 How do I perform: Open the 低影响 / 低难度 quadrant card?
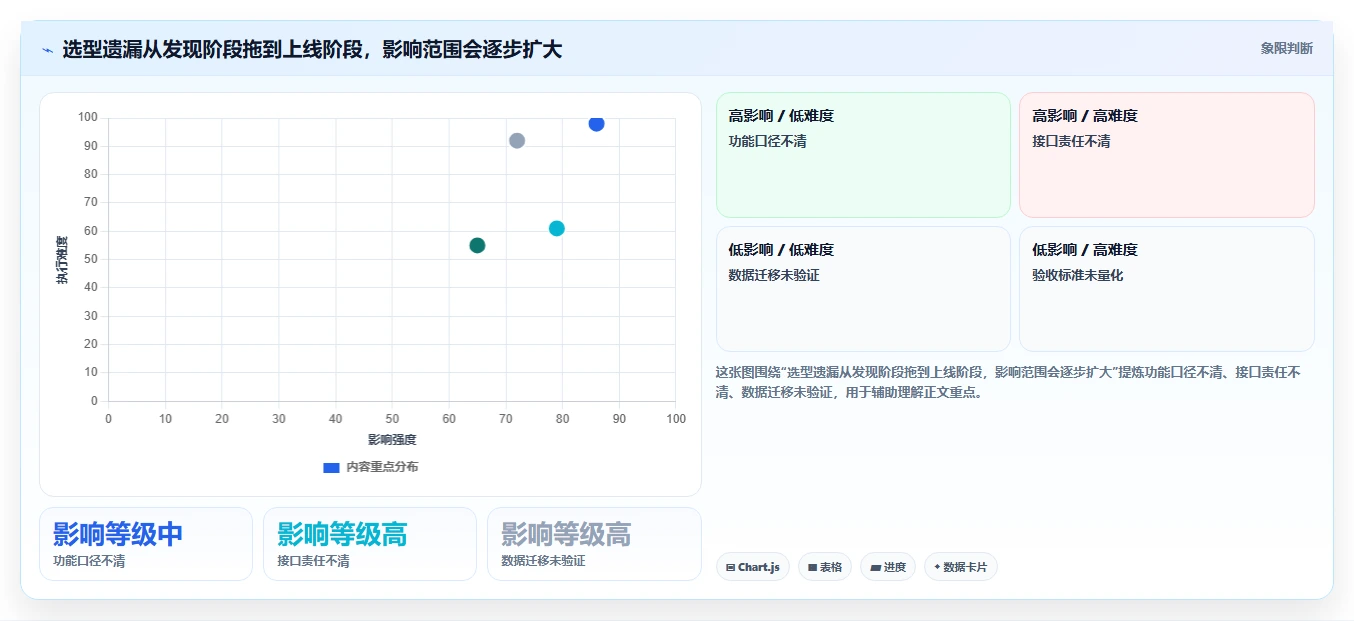click(863, 289)
